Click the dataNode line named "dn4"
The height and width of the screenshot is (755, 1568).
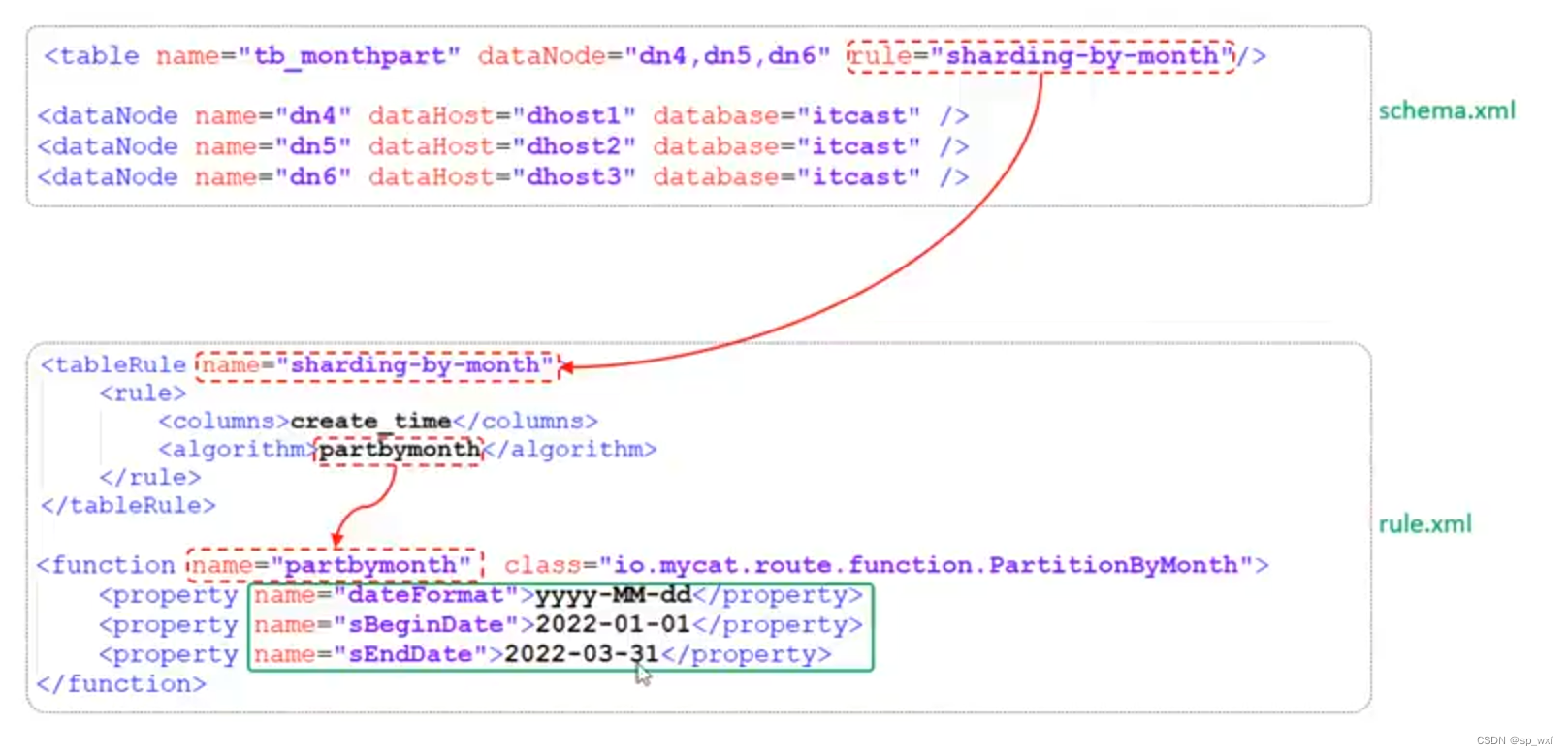502,116
